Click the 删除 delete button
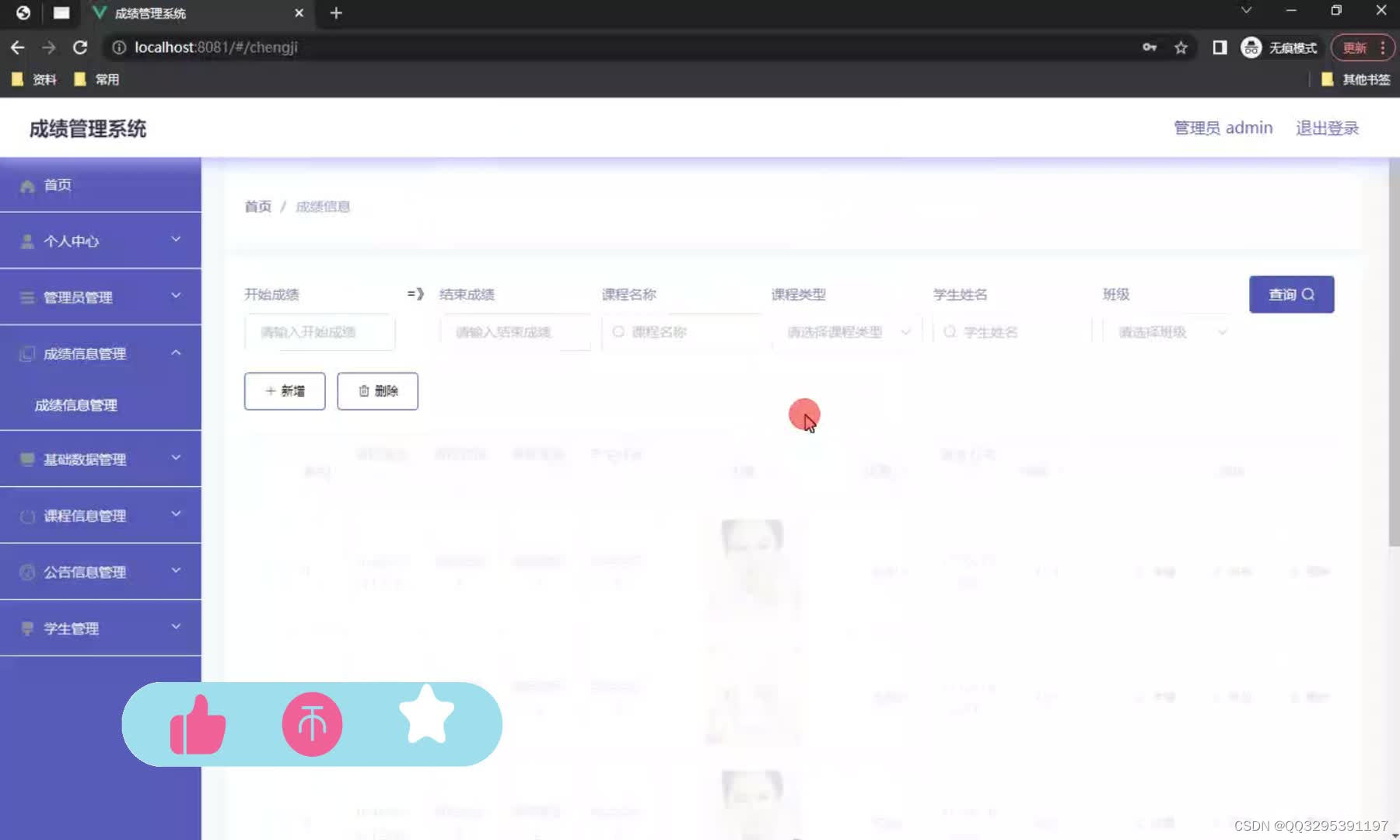This screenshot has width=1400, height=840. [377, 391]
